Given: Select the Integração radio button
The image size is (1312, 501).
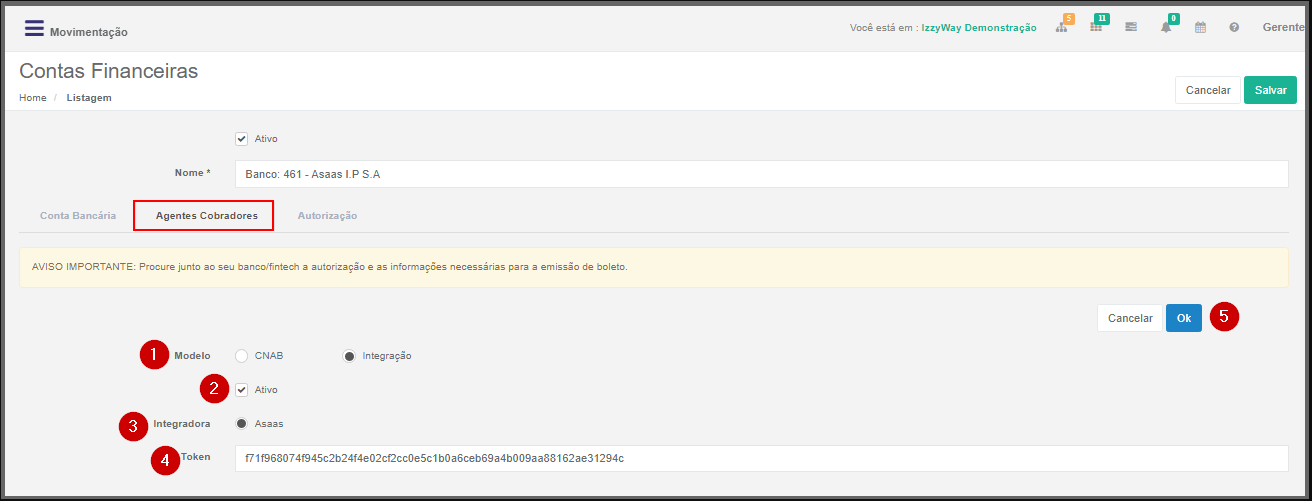Looking at the screenshot, I should coord(349,356).
